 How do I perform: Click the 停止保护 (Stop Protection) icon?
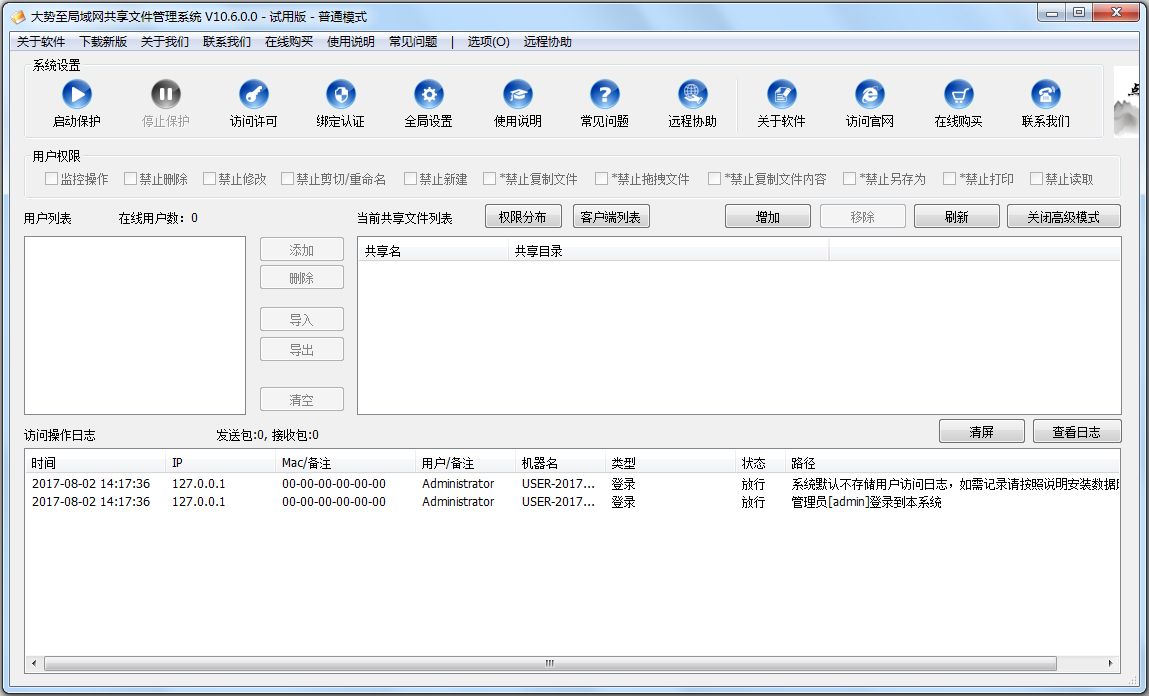point(165,101)
